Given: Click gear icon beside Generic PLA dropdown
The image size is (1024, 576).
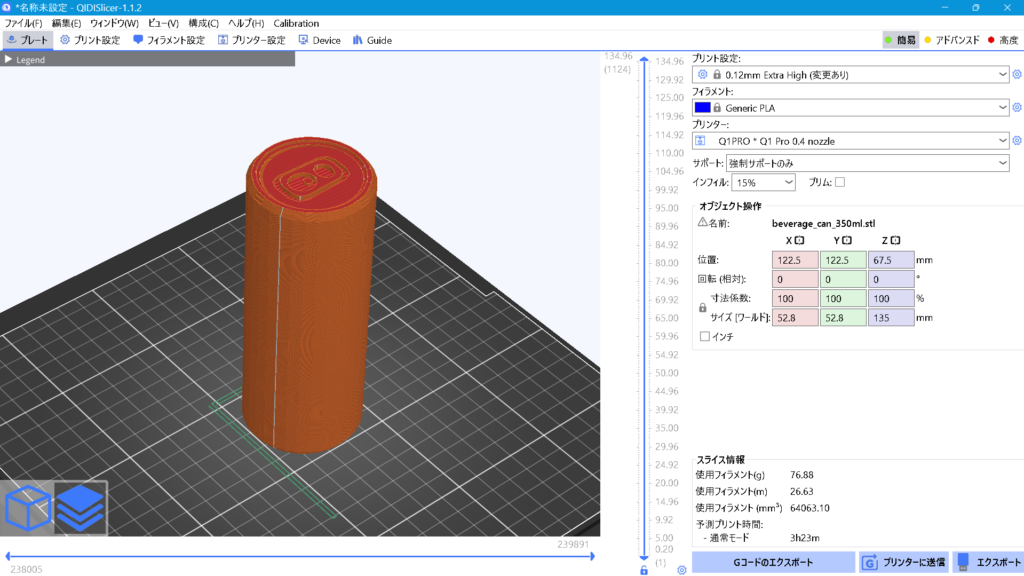Looking at the screenshot, I should 1017,107.
